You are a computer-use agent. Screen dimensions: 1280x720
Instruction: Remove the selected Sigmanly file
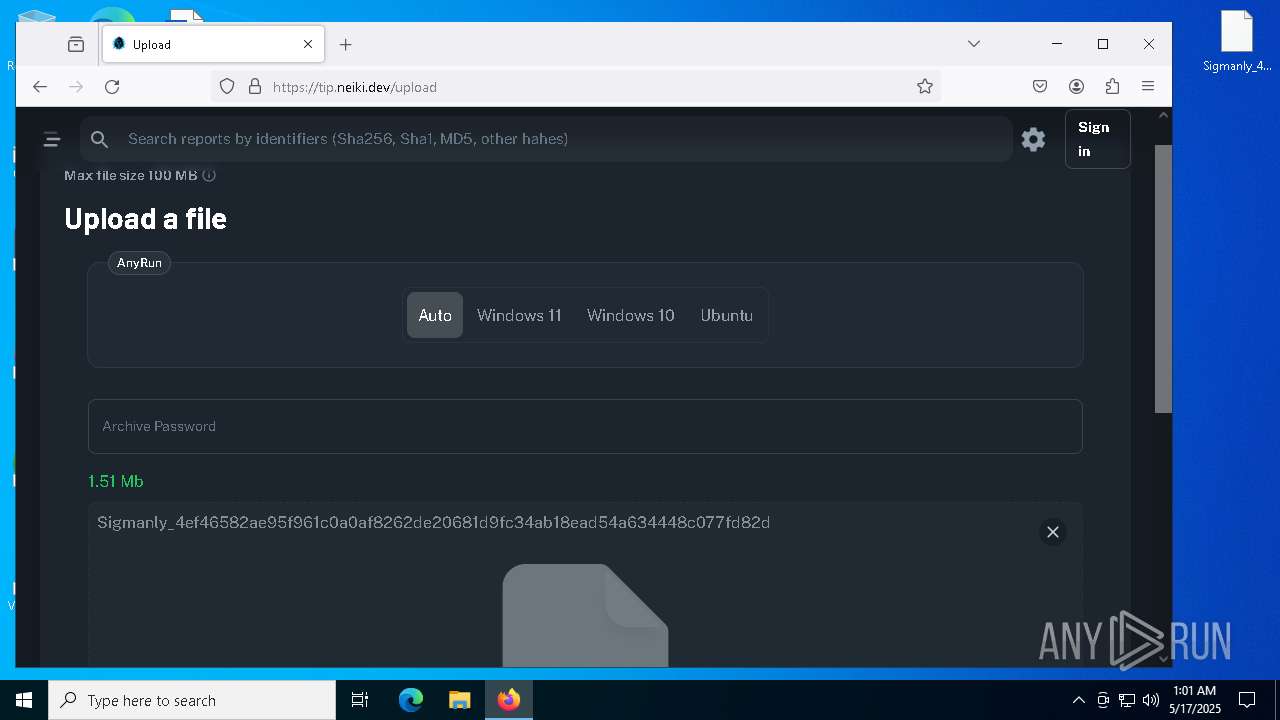1052,532
